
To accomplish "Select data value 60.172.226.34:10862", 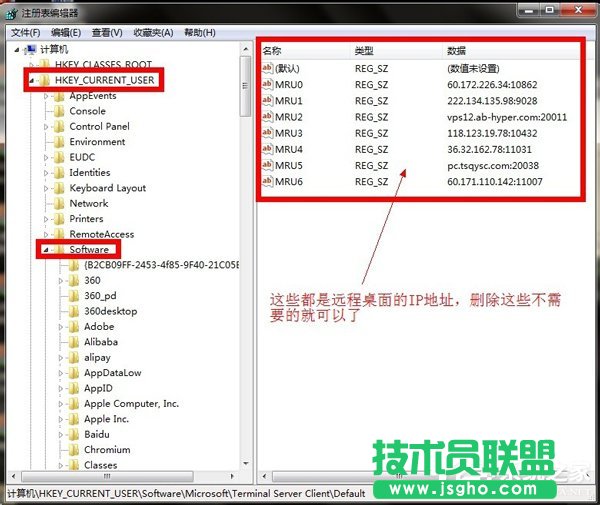I will 492,85.
